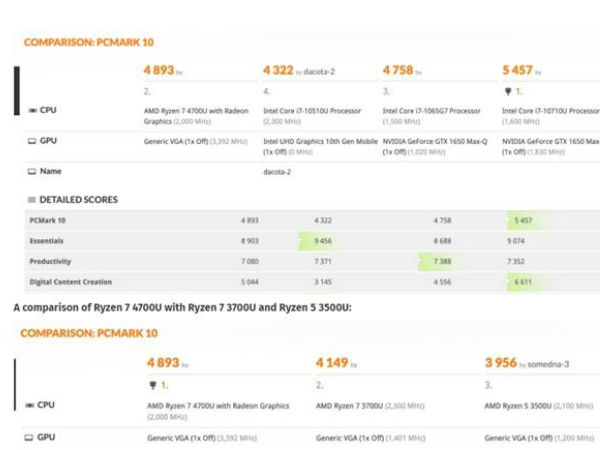Click Productivity value 7 352
This screenshot has width=600, height=450.
tap(516, 262)
